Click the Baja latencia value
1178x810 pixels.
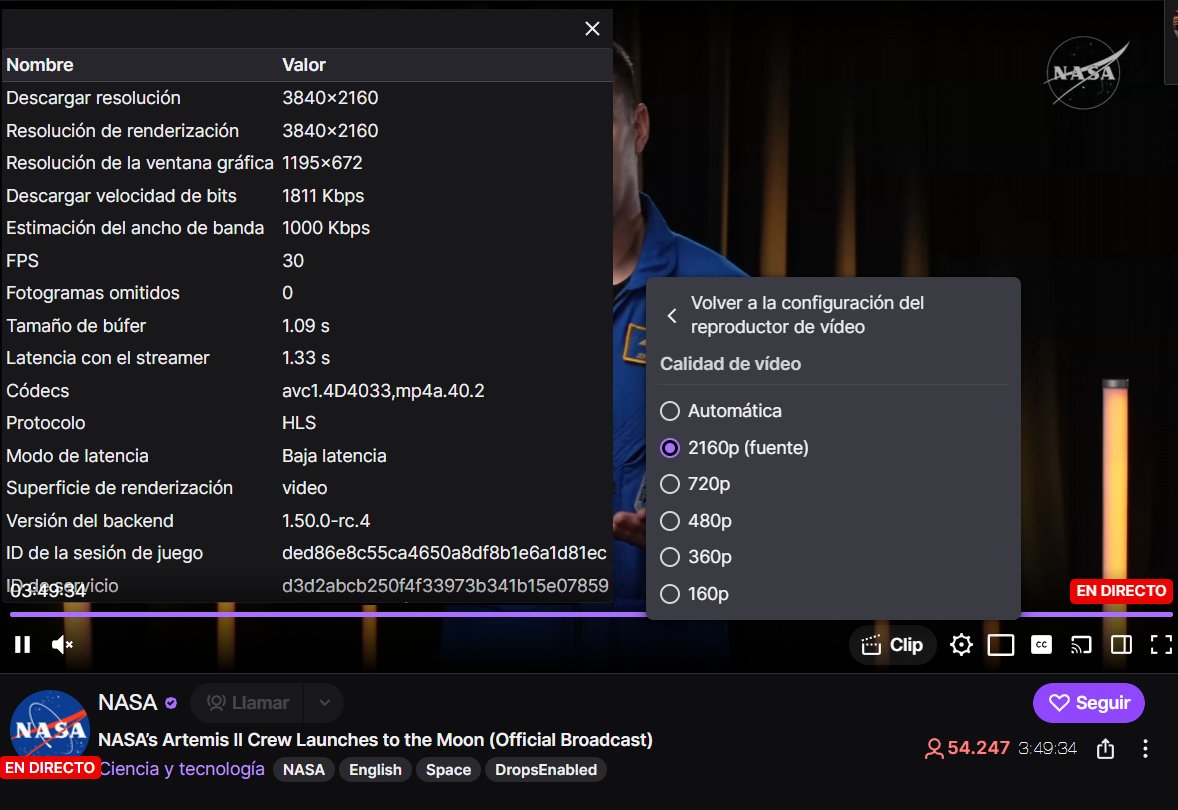pyautogui.click(x=334, y=456)
